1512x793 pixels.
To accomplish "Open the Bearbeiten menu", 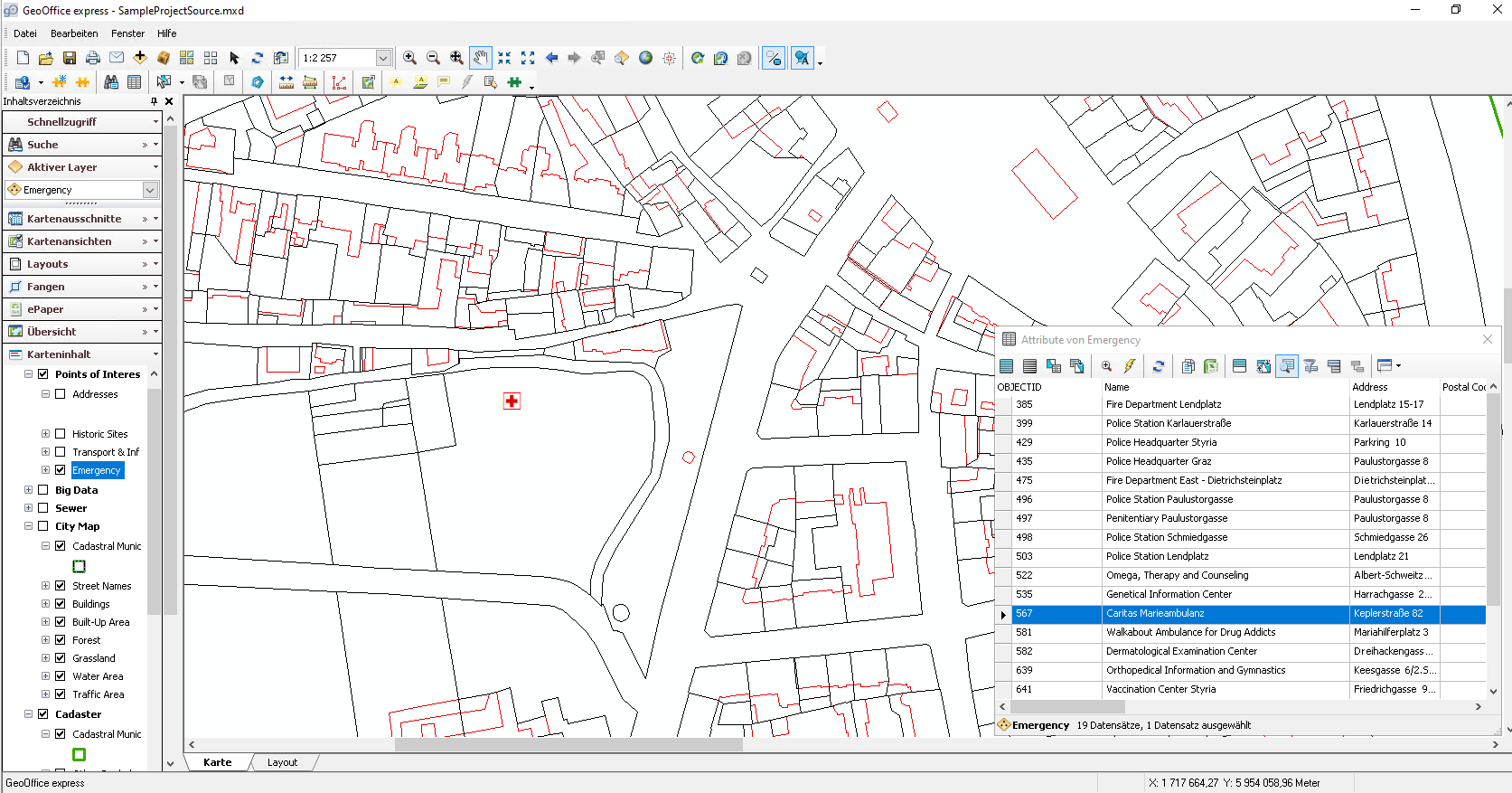I will 74,33.
